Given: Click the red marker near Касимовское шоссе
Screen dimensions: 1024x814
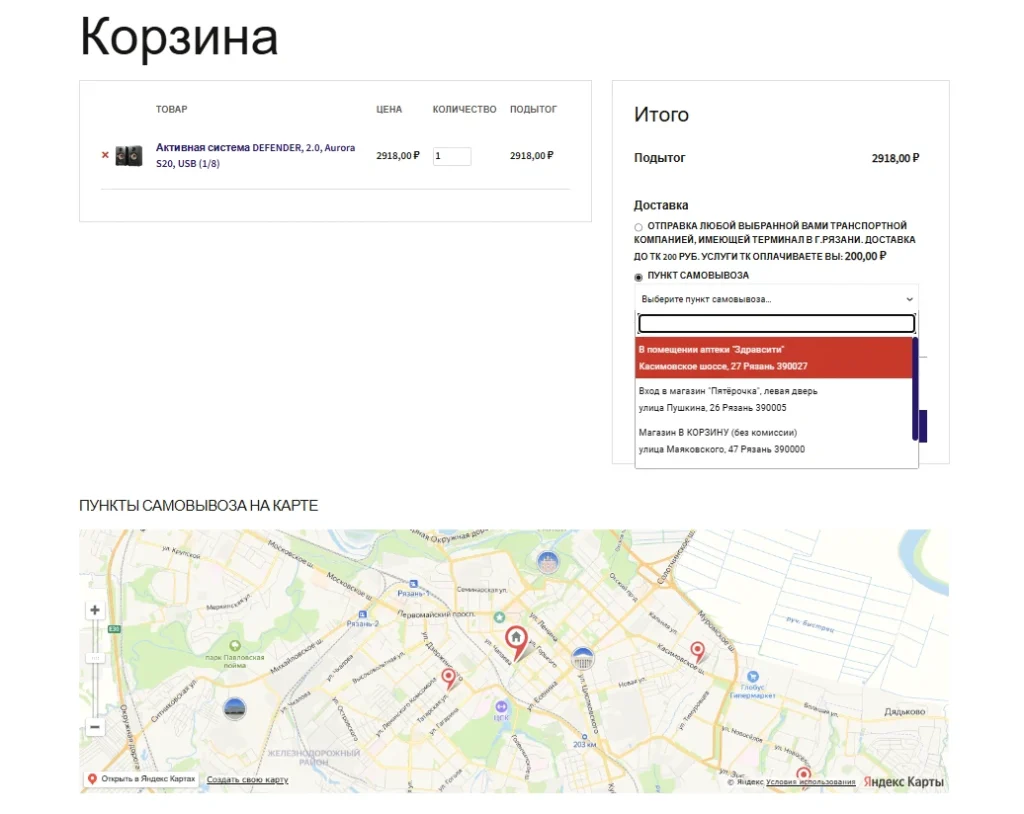Looking at the screenshot, I should tap(697, 651).
